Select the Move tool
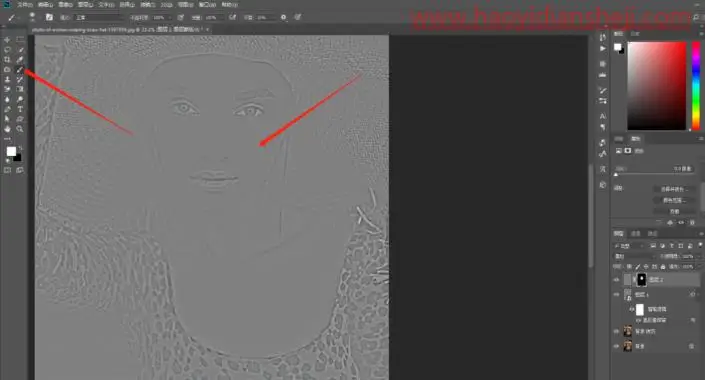The image size is (705, 380). point(7,40)
